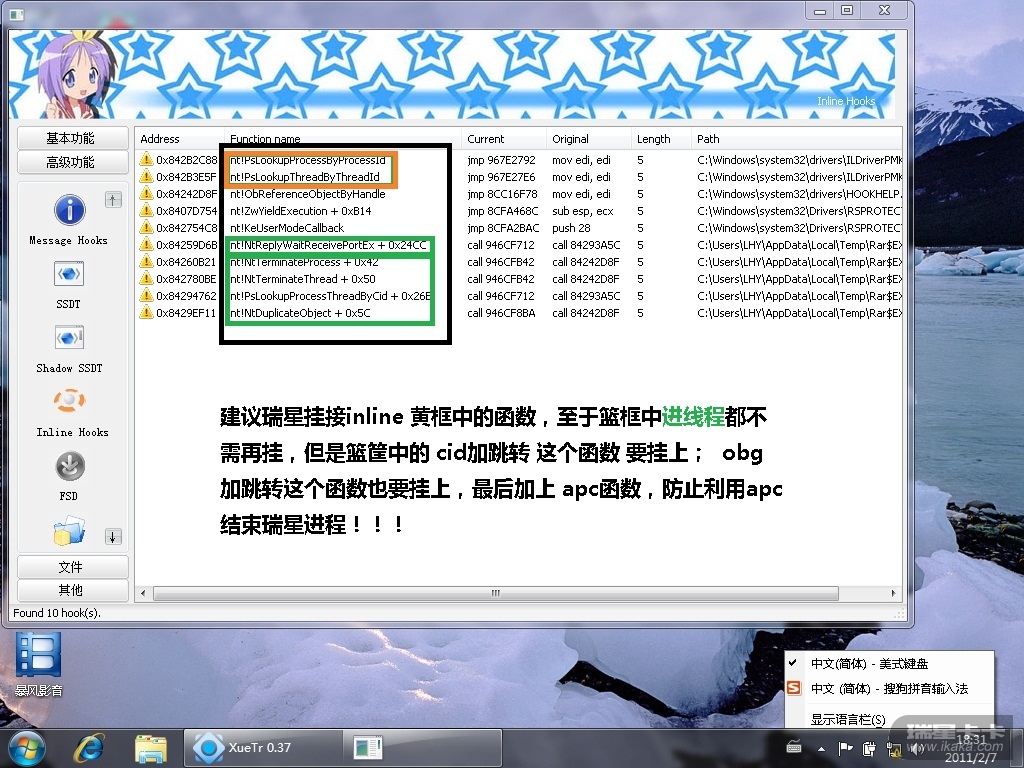
Task: Click path cell containing HOOKHELP
Action: point(799,193)
